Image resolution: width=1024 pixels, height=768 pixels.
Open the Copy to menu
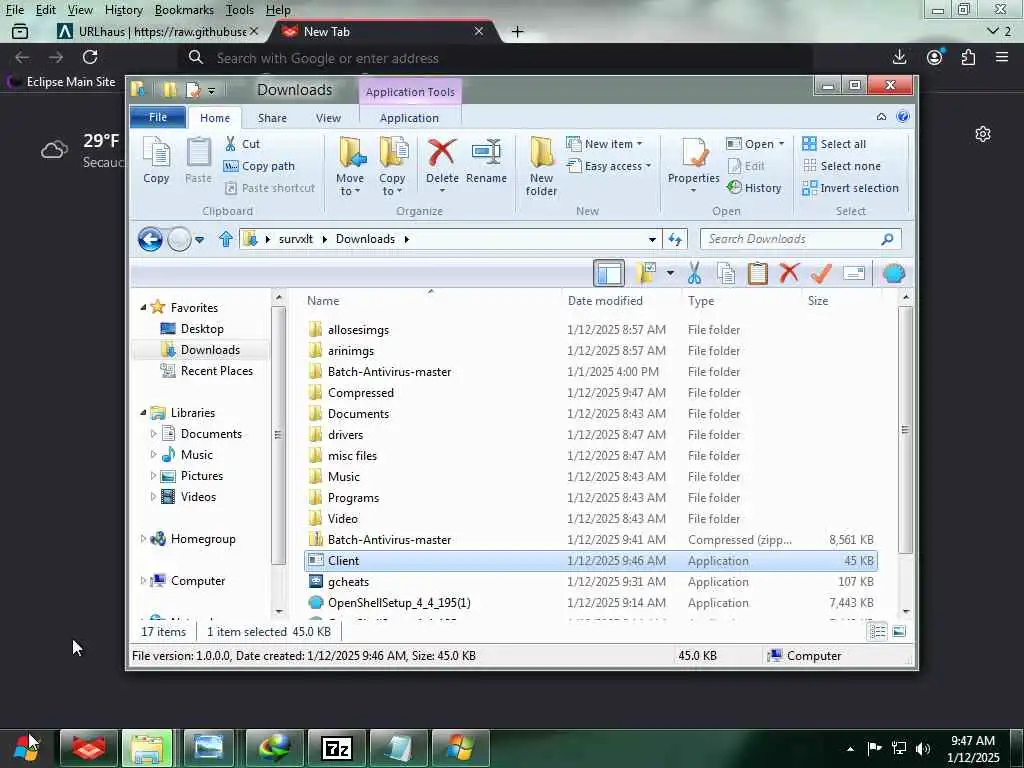[392, 167]
